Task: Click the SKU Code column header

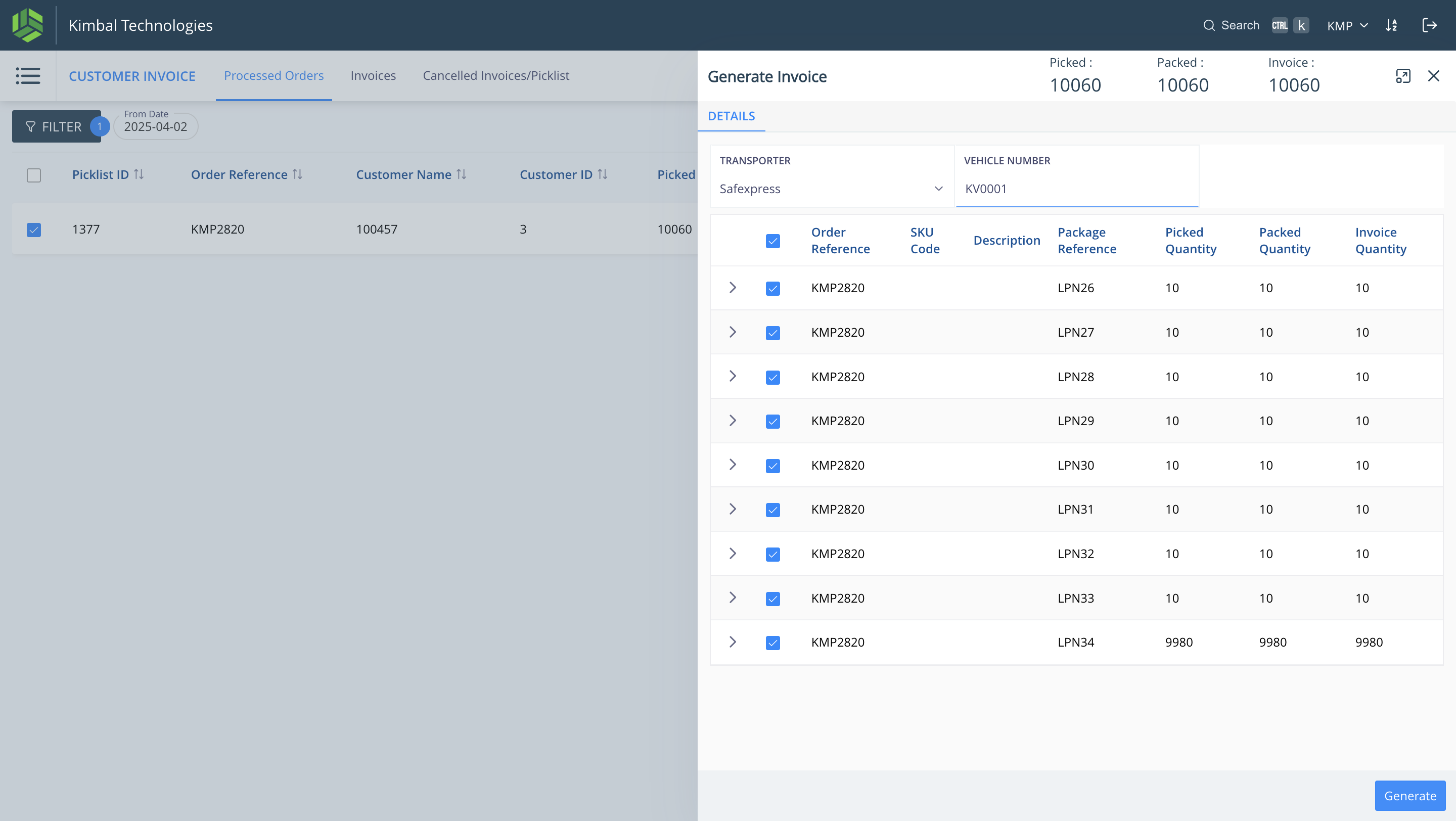Action: click(925, 240)
